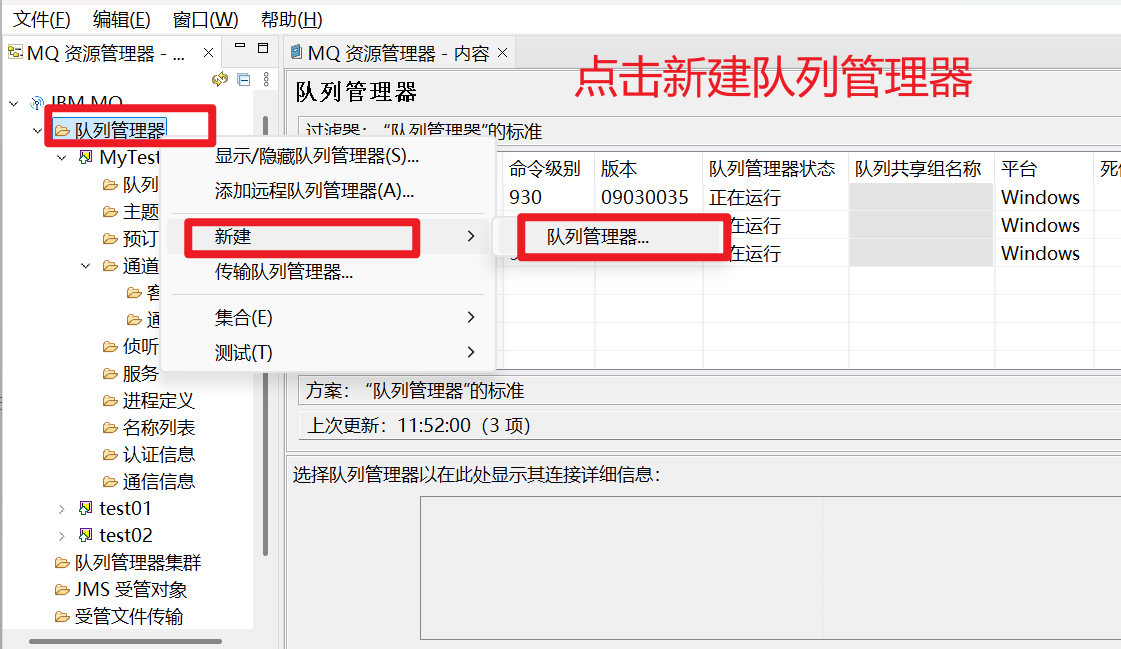The width and height of the screenshot is (1121, 649).
Task: Click the 队列管理器集群 folder icon
Action: pyautogui.click(x=62, y=563)
